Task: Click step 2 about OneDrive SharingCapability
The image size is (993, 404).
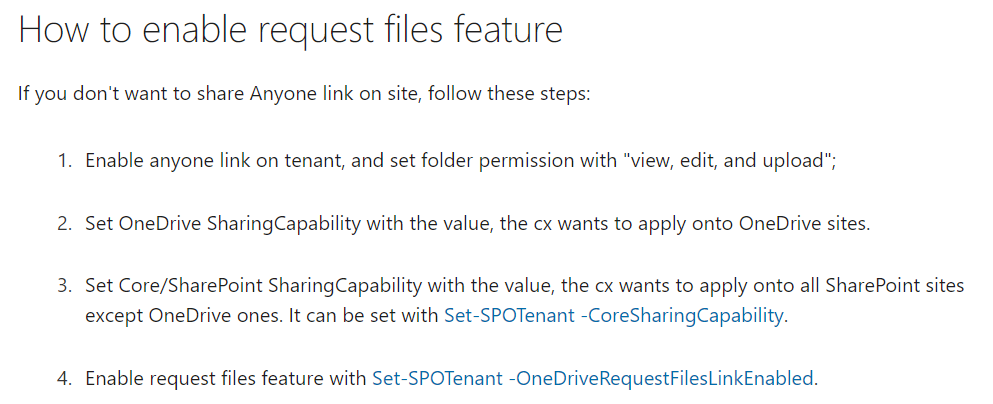Action: pyautogui.click(x=478, y=224)
